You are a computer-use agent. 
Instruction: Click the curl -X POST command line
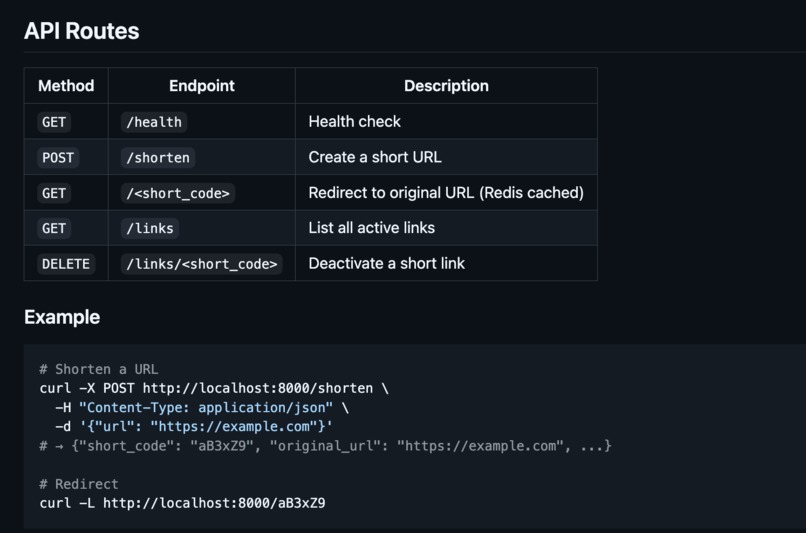tap(214, 388)
